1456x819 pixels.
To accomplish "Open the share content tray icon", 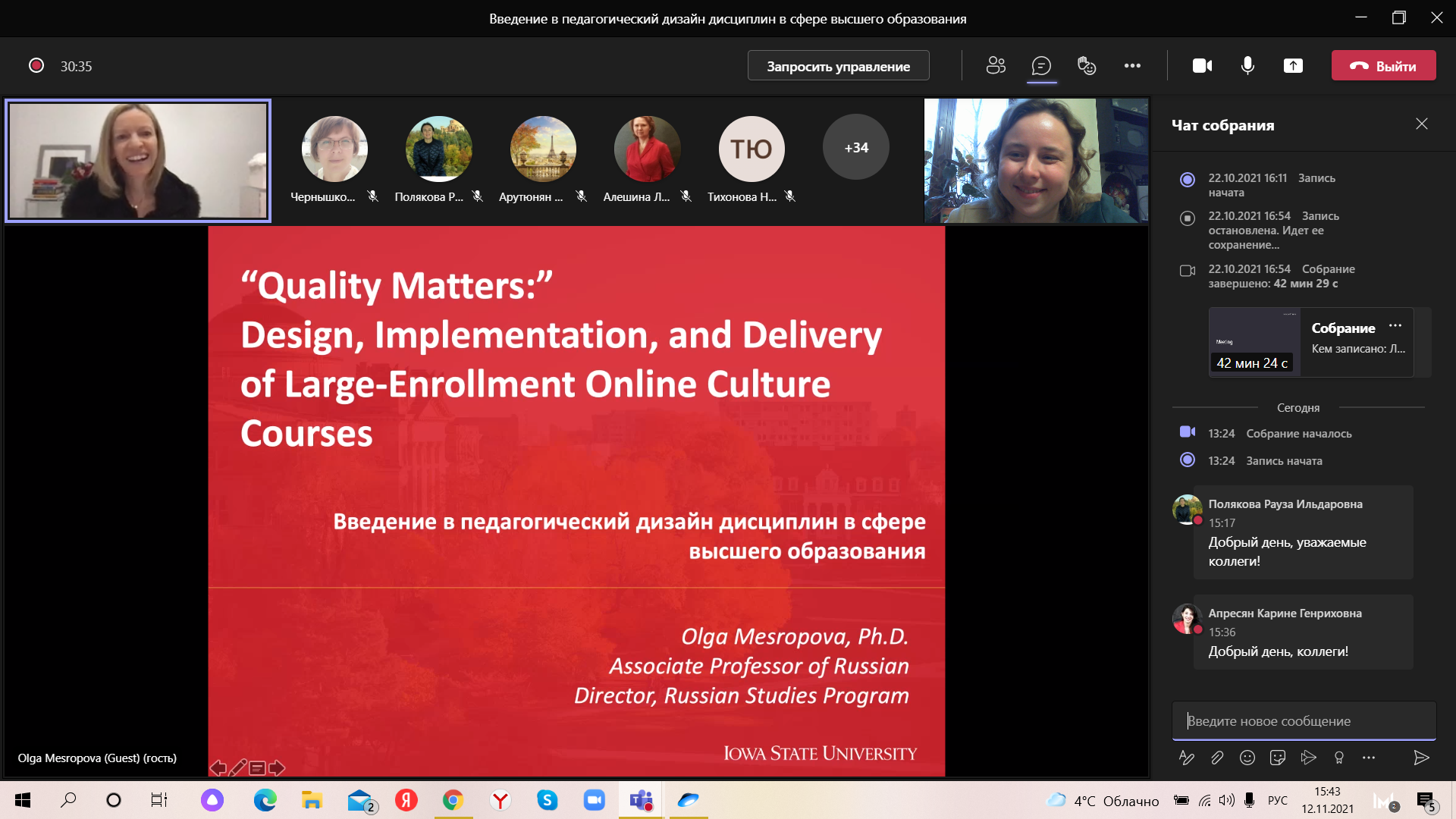I will point(1293,66).
